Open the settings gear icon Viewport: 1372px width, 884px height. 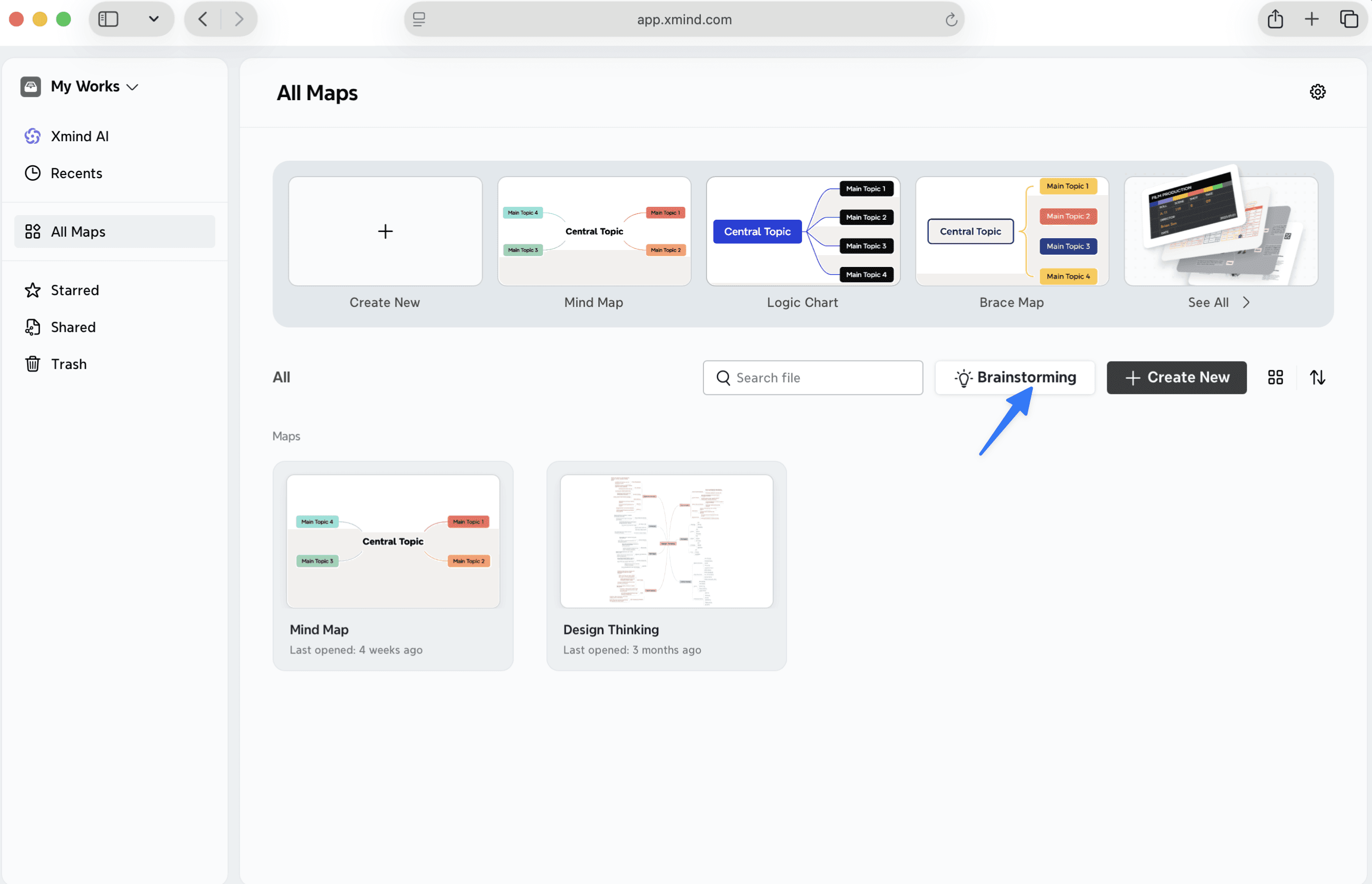pyautogui.click(x=1318, y=92)
